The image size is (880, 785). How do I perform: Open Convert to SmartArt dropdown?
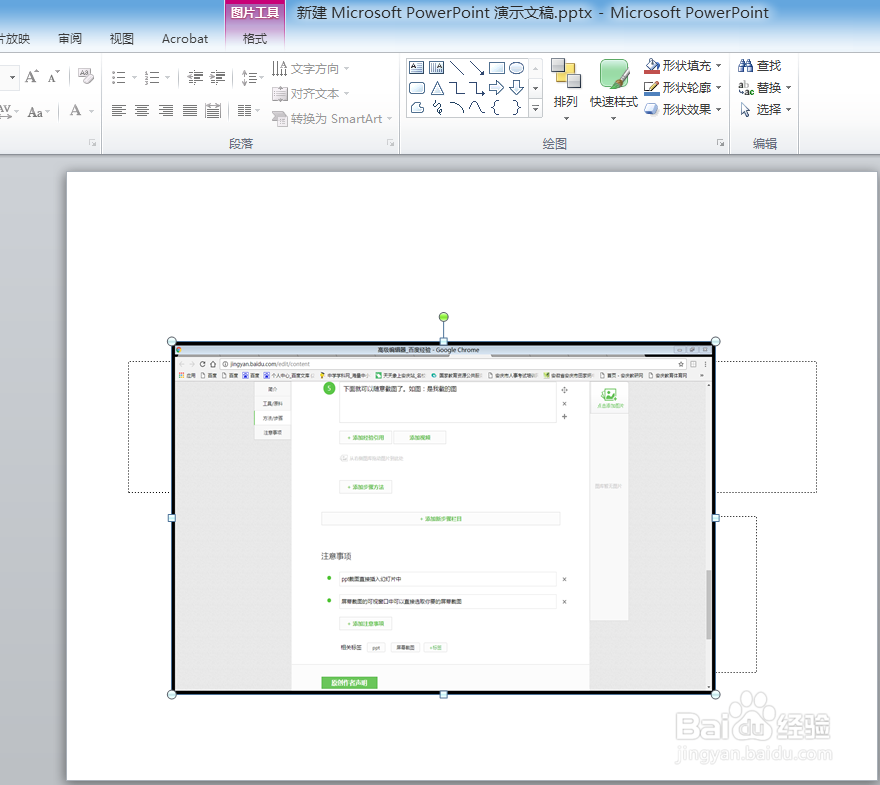point(332,119)
